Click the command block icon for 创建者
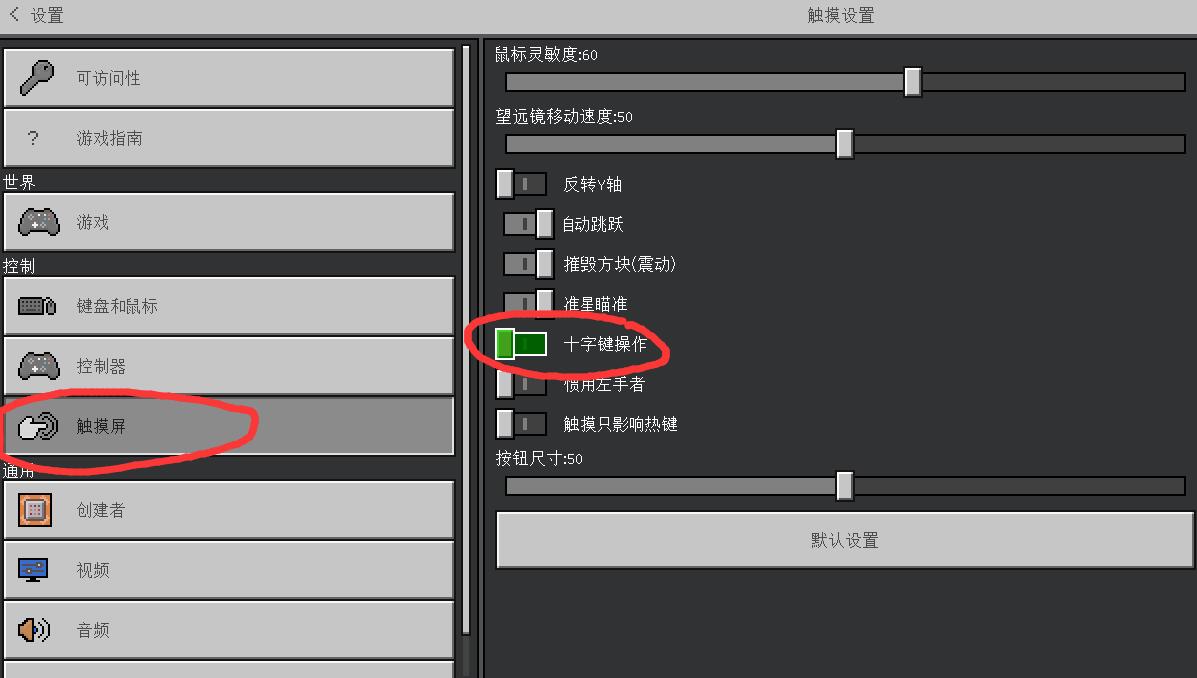 (35, 510)
